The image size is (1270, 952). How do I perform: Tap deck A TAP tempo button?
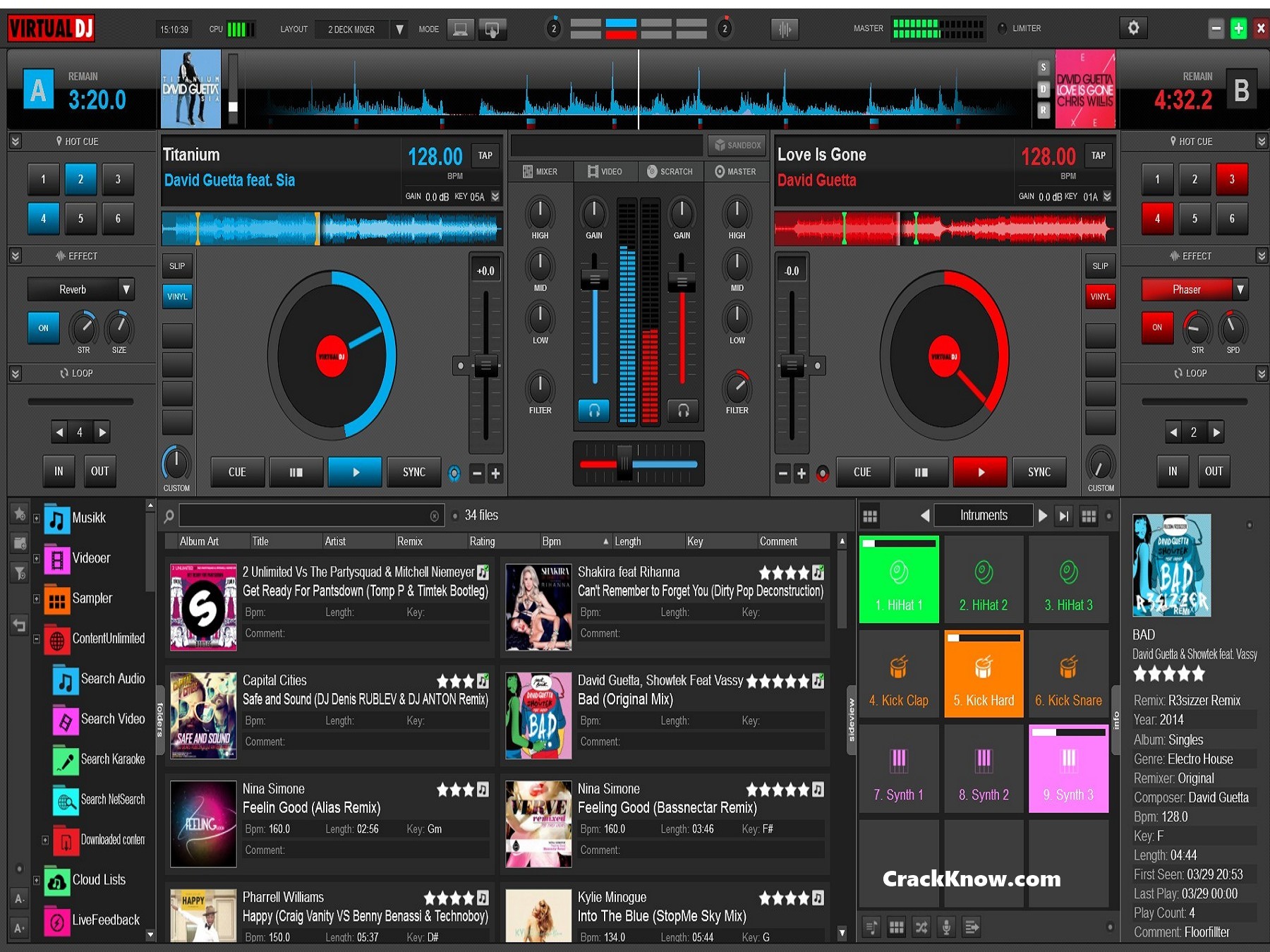pos(485,156)
